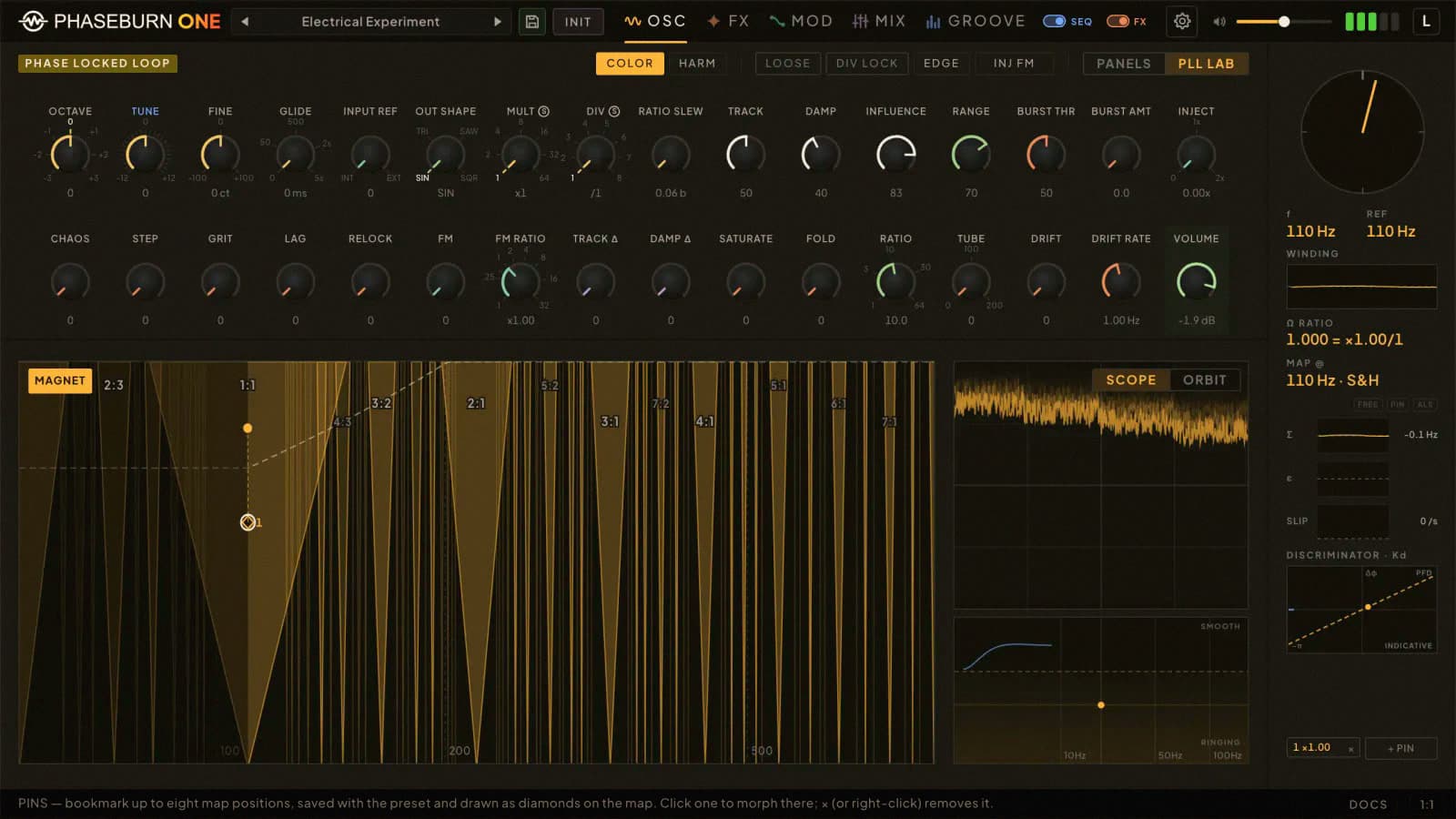This screenshot has height=819, width=1456.
Task: Click the S sync badge next to MULT
Action: [544, 111]
